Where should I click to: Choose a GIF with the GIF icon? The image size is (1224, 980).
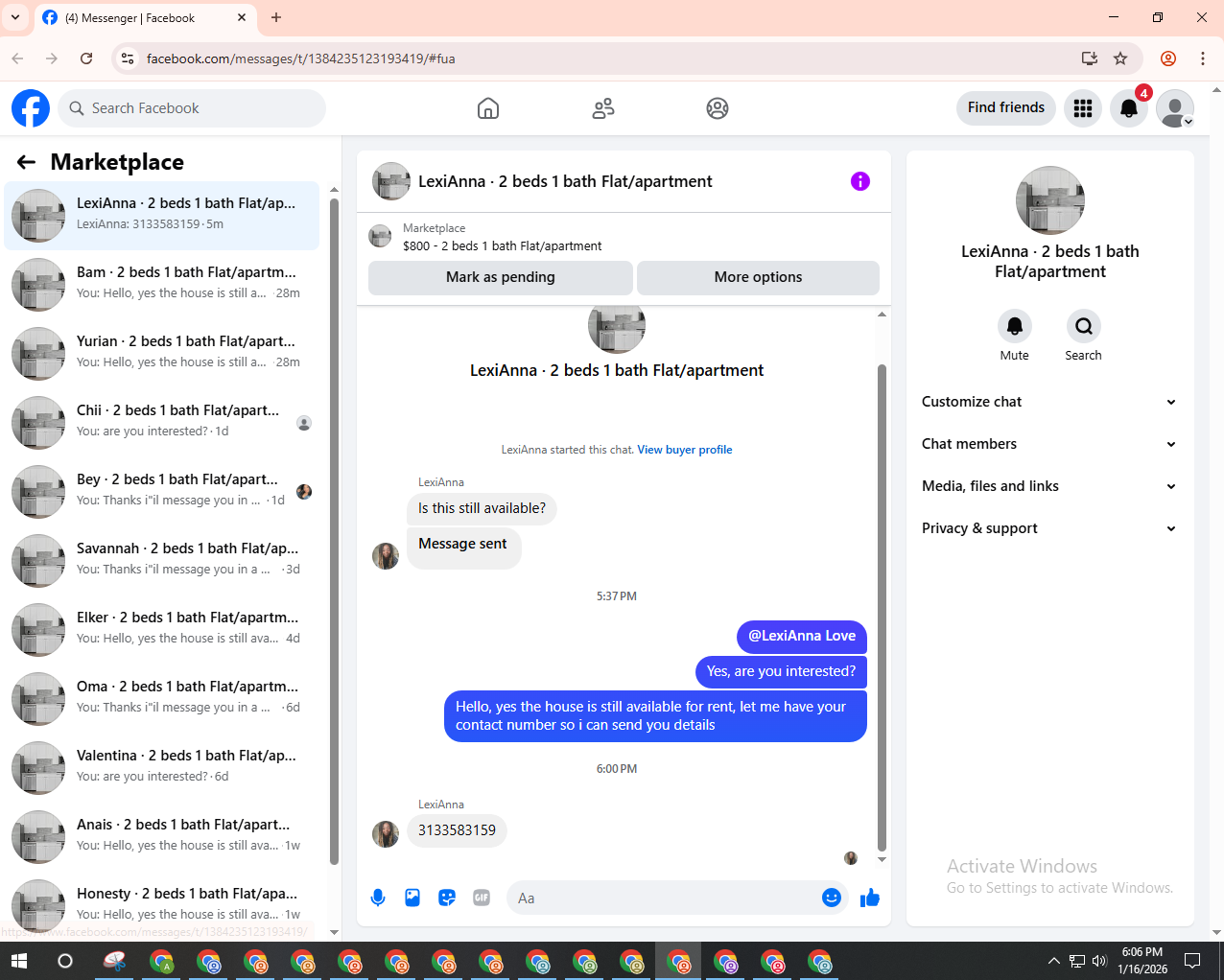[482, 898]
